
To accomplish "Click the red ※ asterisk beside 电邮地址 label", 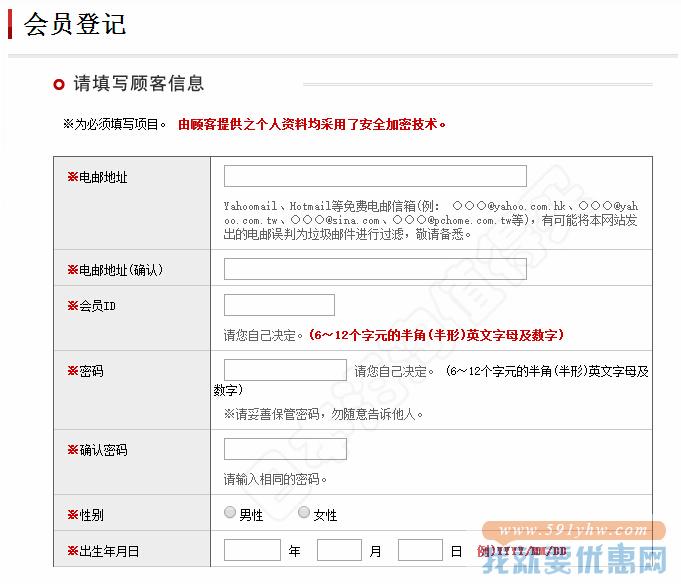I will click(x=72, y=177).
